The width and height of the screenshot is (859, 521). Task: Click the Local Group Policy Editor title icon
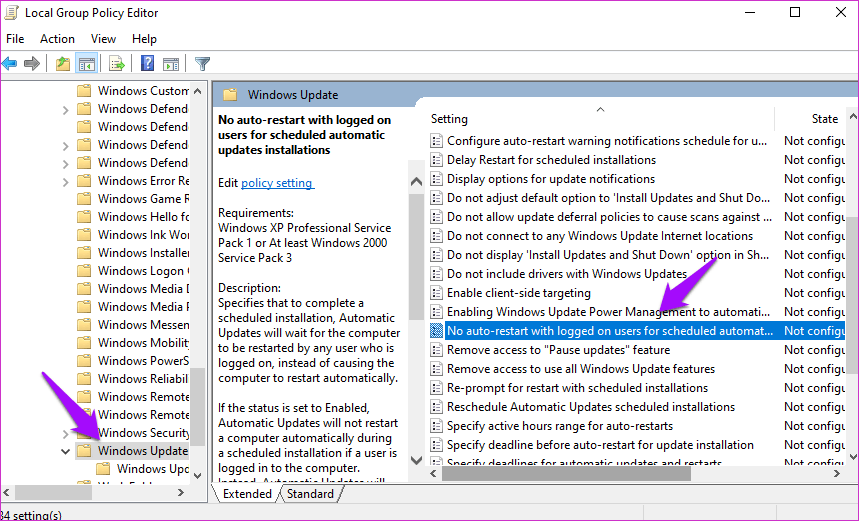[11, 13]
